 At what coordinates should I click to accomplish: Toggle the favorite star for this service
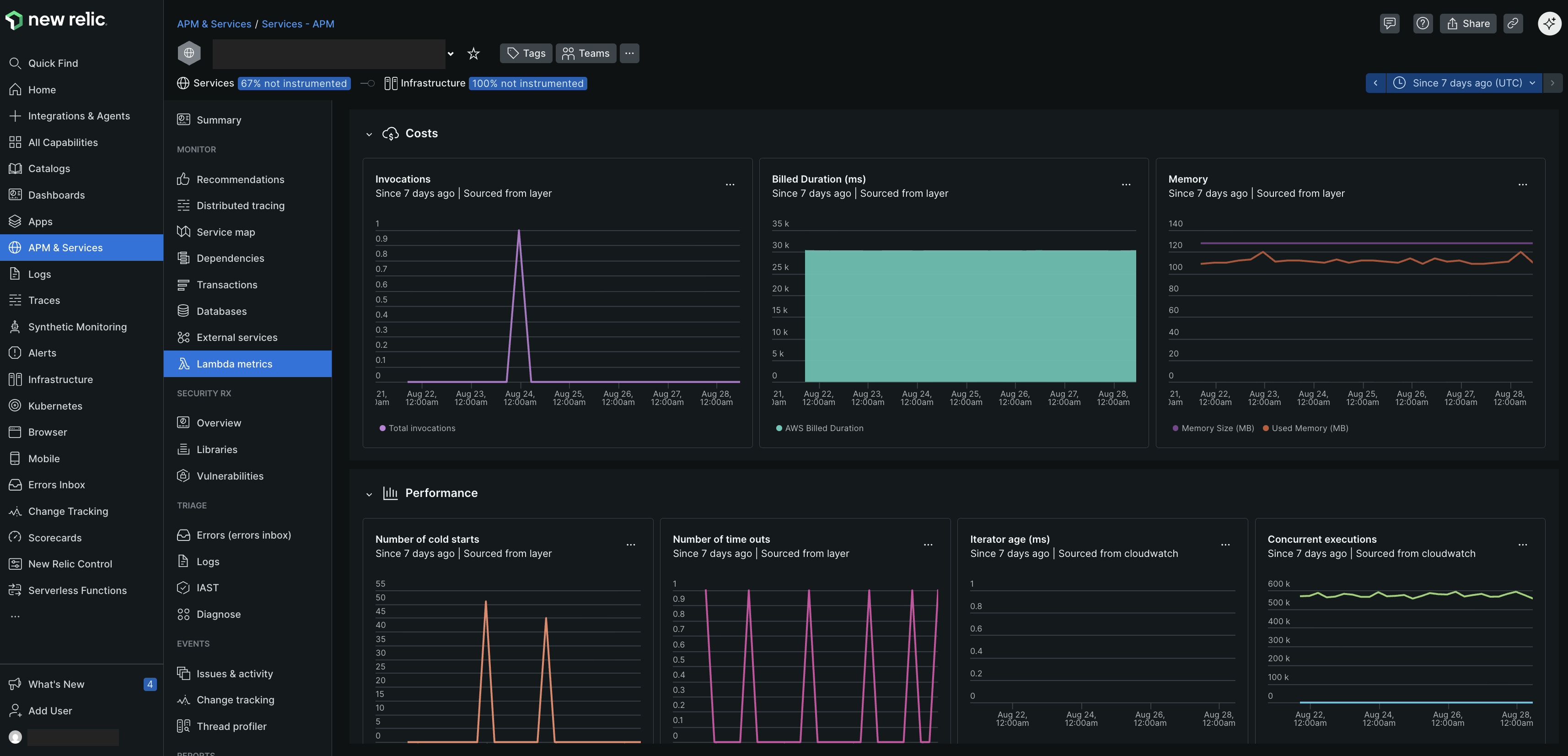(473, 53)
